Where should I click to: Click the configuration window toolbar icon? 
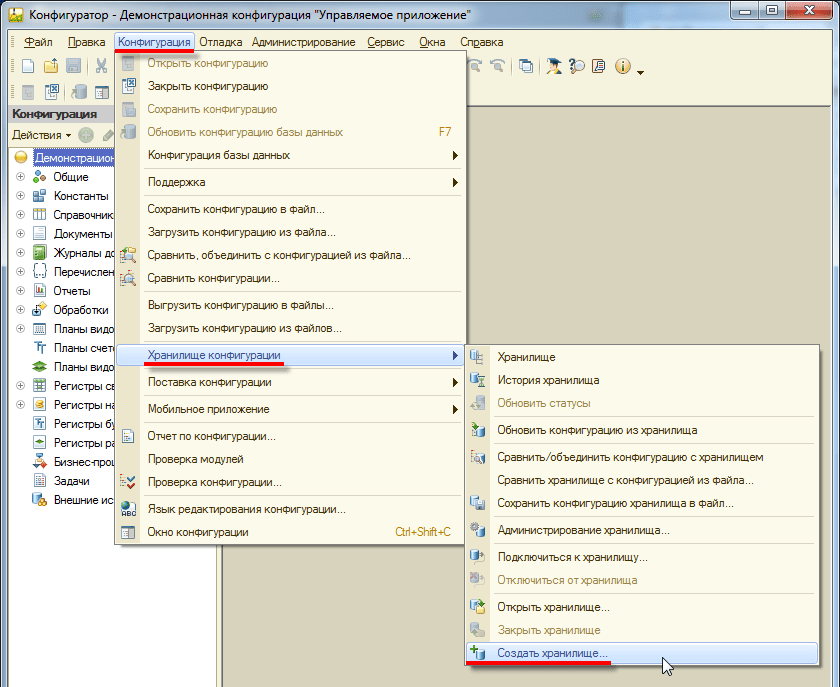(102, 92)
